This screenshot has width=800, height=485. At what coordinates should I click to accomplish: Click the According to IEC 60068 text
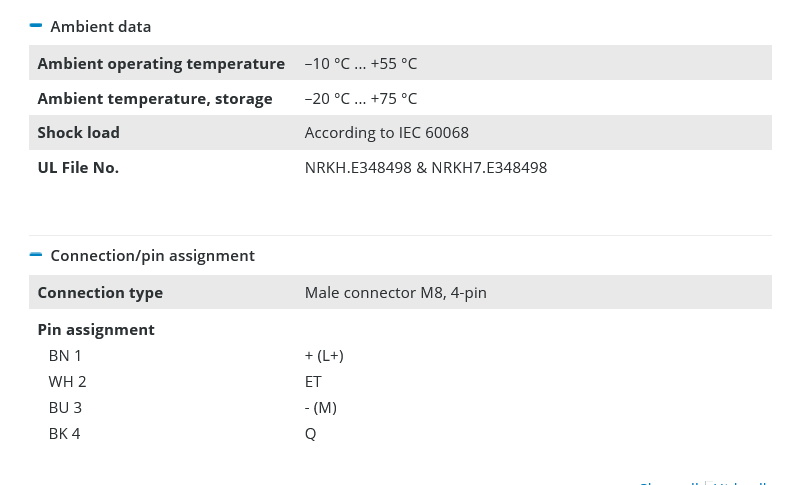387,133
